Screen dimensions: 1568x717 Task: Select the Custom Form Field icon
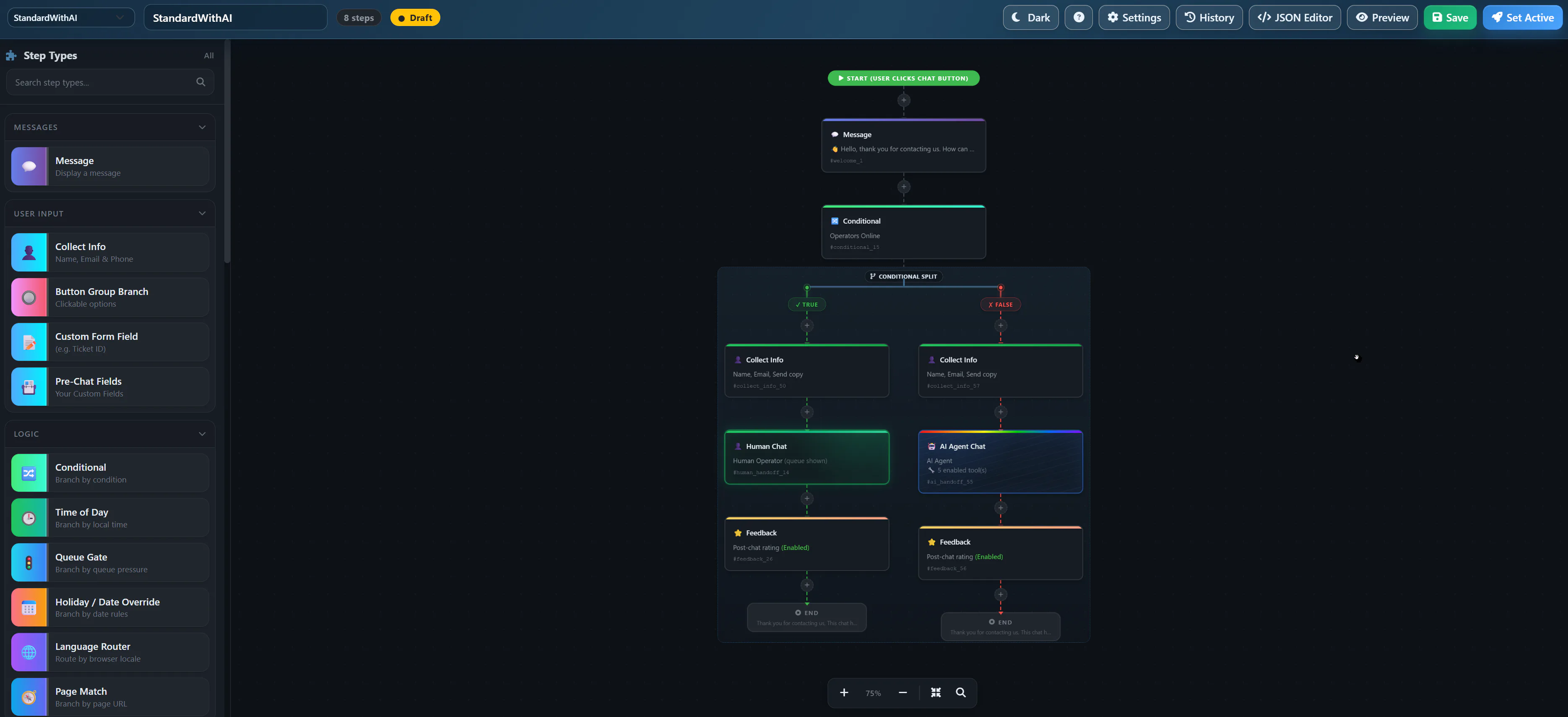click(x=29, y=342)
